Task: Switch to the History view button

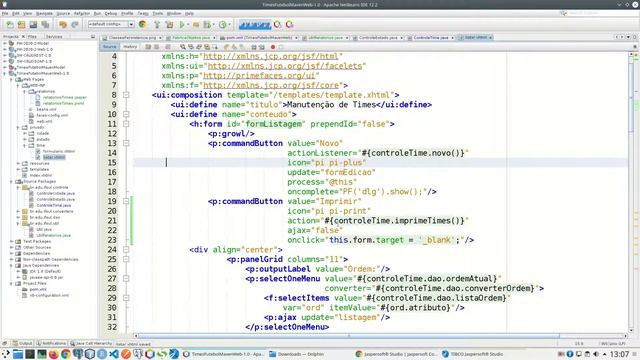Action: tap(130, 47)
